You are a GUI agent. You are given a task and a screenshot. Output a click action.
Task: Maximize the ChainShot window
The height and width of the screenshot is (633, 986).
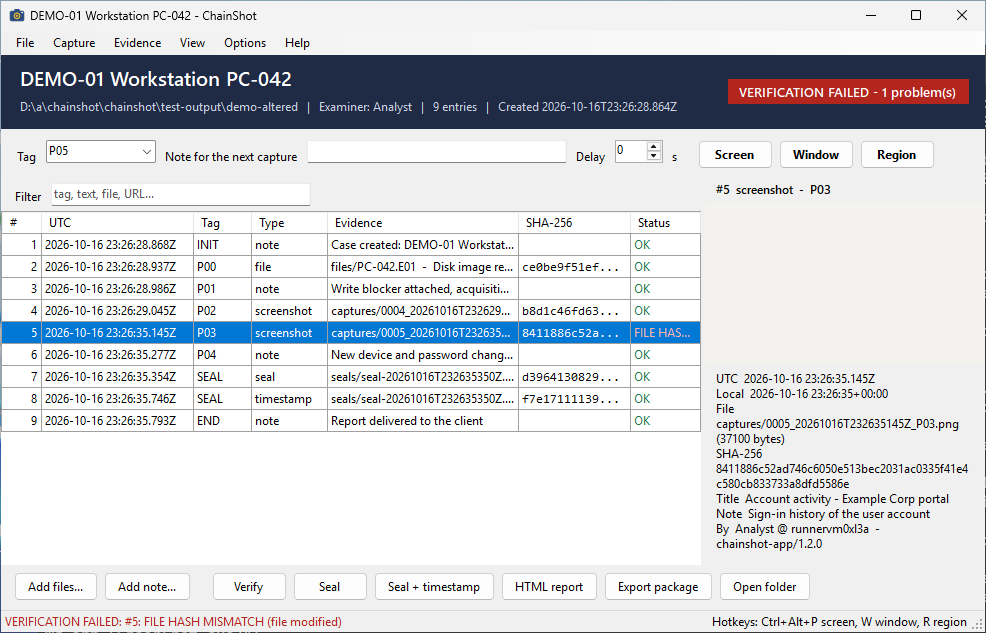pyautogui.click(x=916, y=15)
